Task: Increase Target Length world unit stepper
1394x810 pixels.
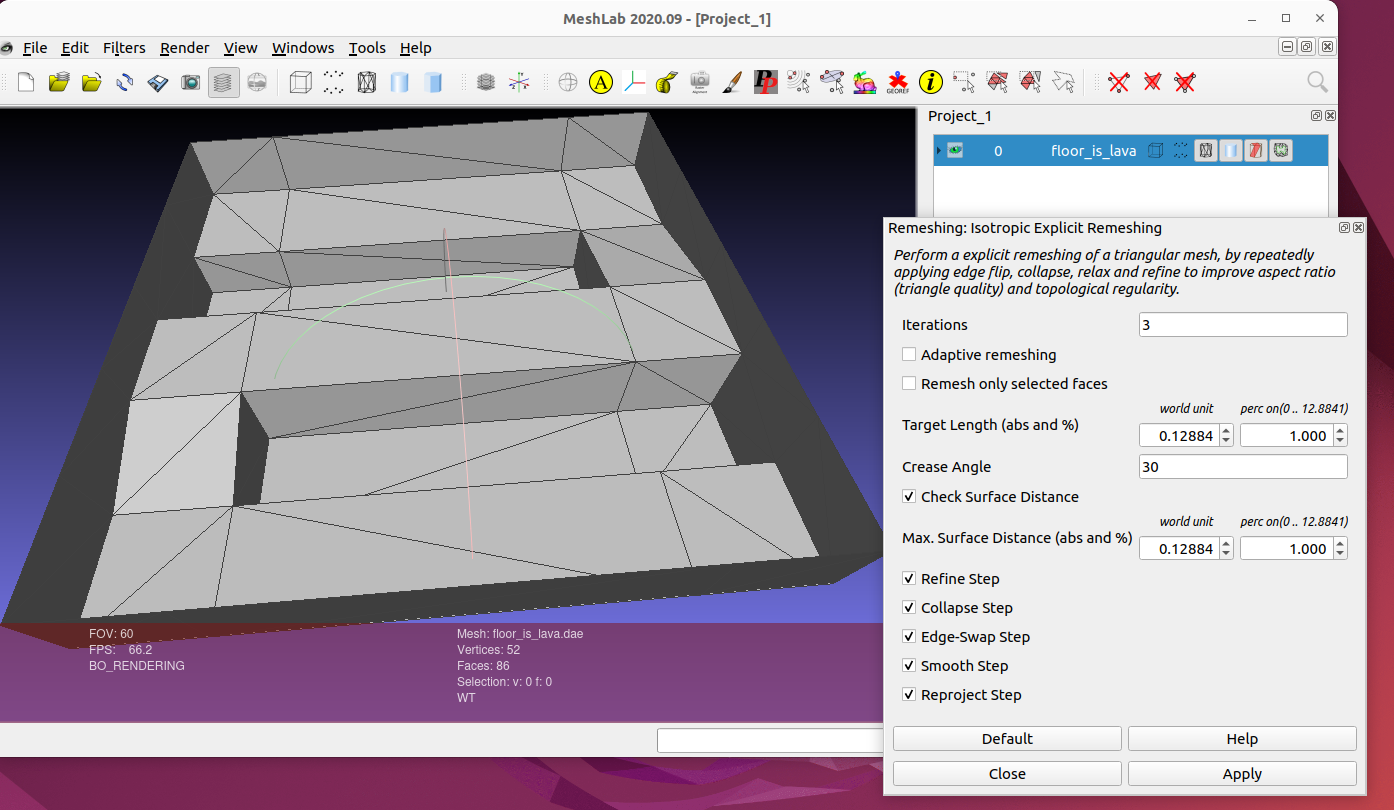Action: point(1227,430)
